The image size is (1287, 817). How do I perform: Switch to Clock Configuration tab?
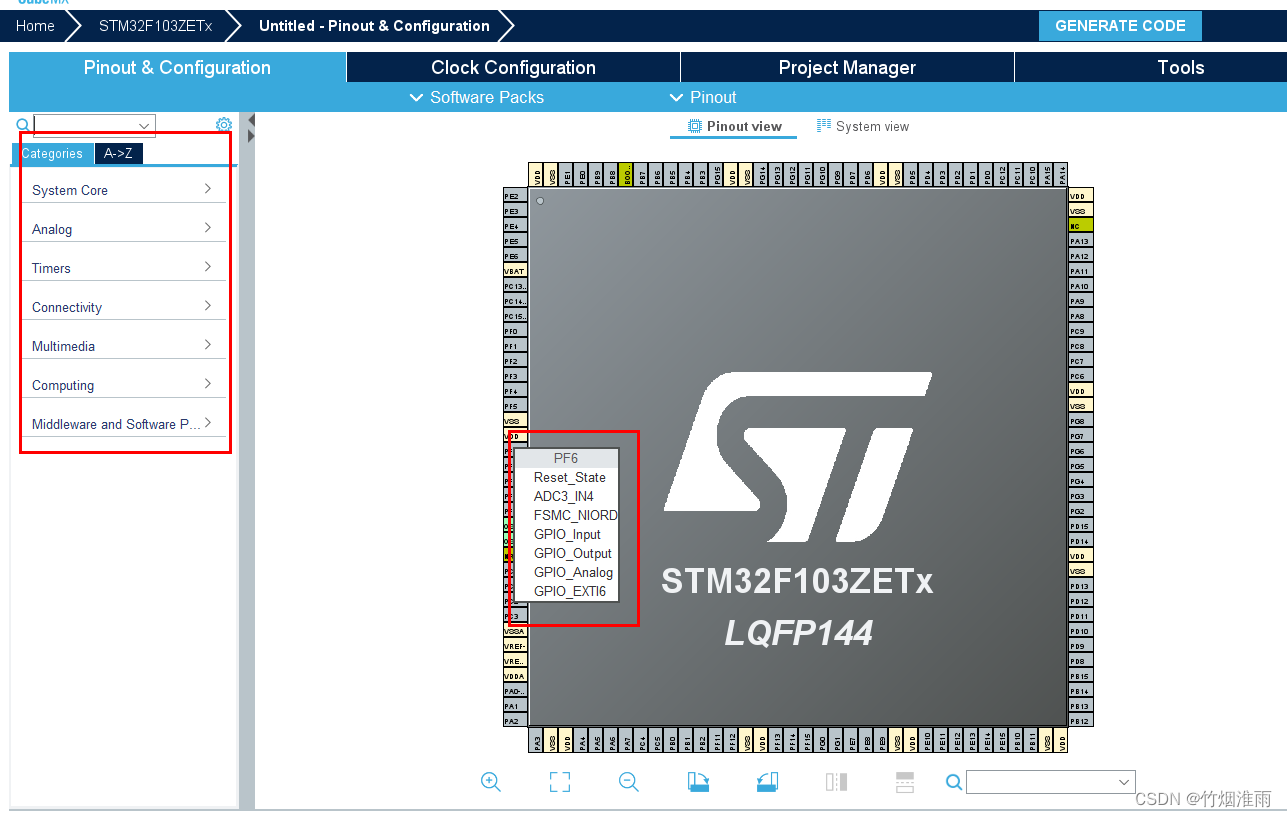[x=513, y=67]
